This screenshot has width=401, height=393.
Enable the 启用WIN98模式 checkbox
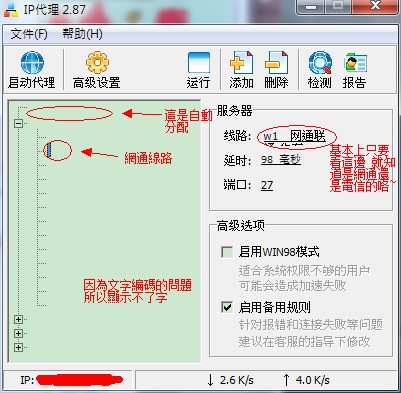(x=227, y=252)
